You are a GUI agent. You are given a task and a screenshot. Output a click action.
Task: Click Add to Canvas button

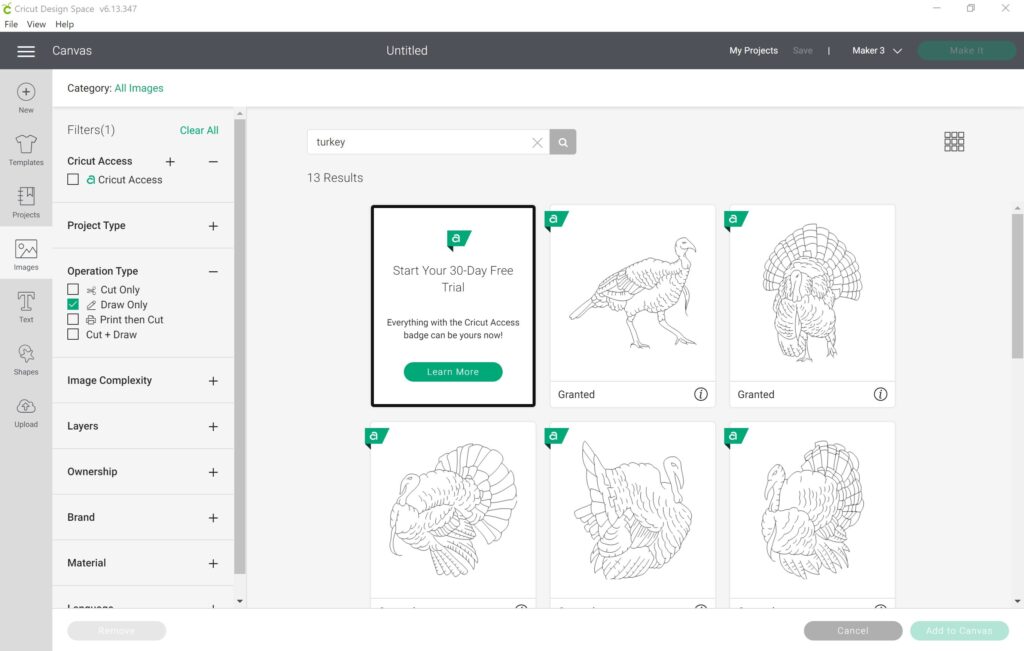pyautogui.click(x=959, y=631)
